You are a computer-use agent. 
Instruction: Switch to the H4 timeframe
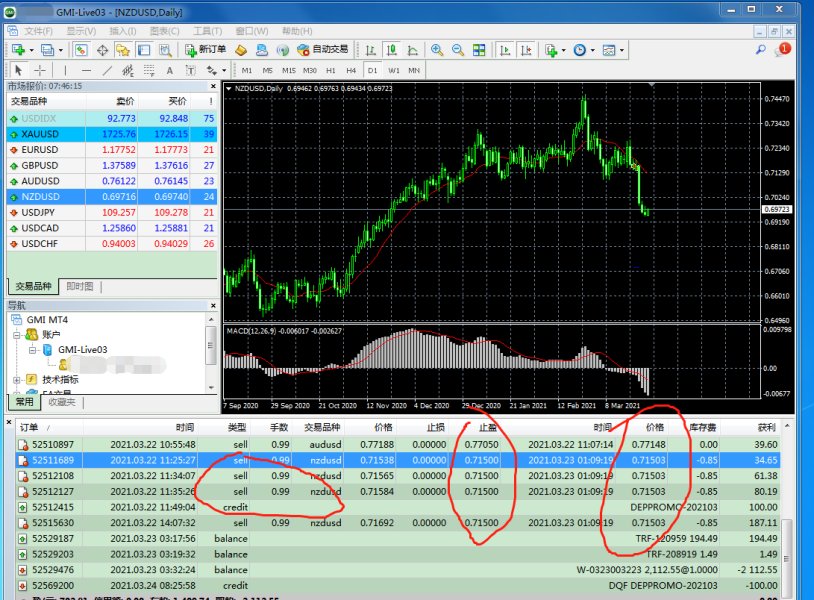[351, 70]
